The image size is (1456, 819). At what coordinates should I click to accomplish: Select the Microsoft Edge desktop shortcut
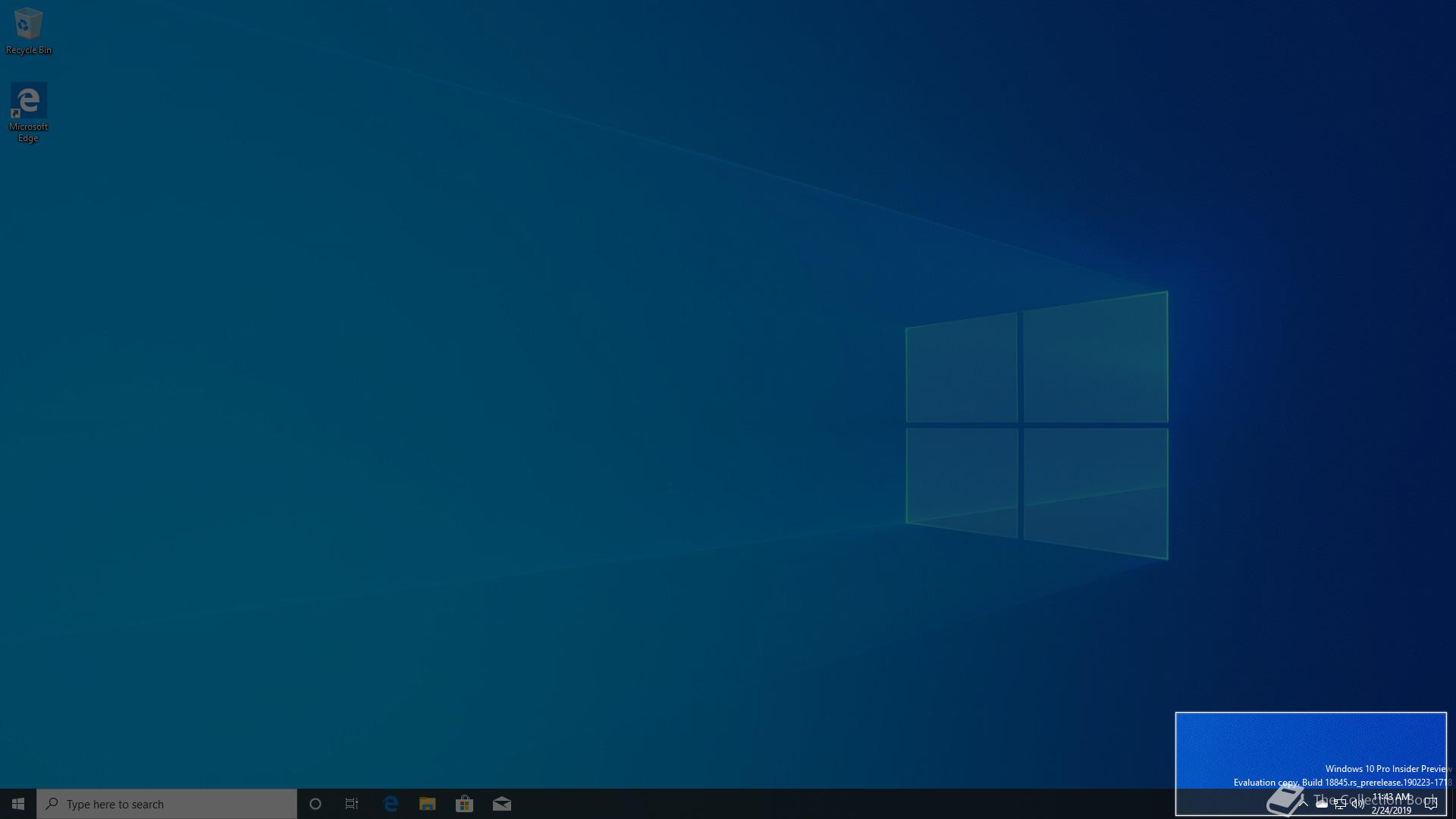[29, 112]
